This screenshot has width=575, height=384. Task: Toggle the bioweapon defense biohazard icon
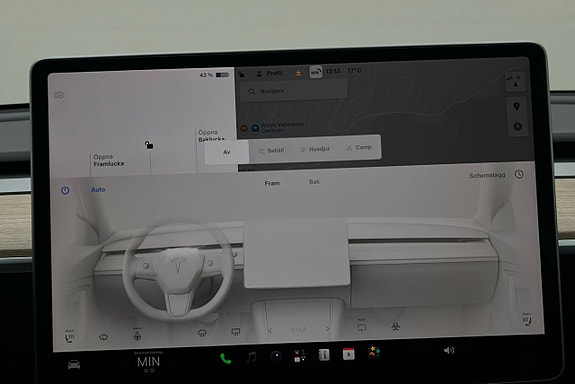click(395, 326)
